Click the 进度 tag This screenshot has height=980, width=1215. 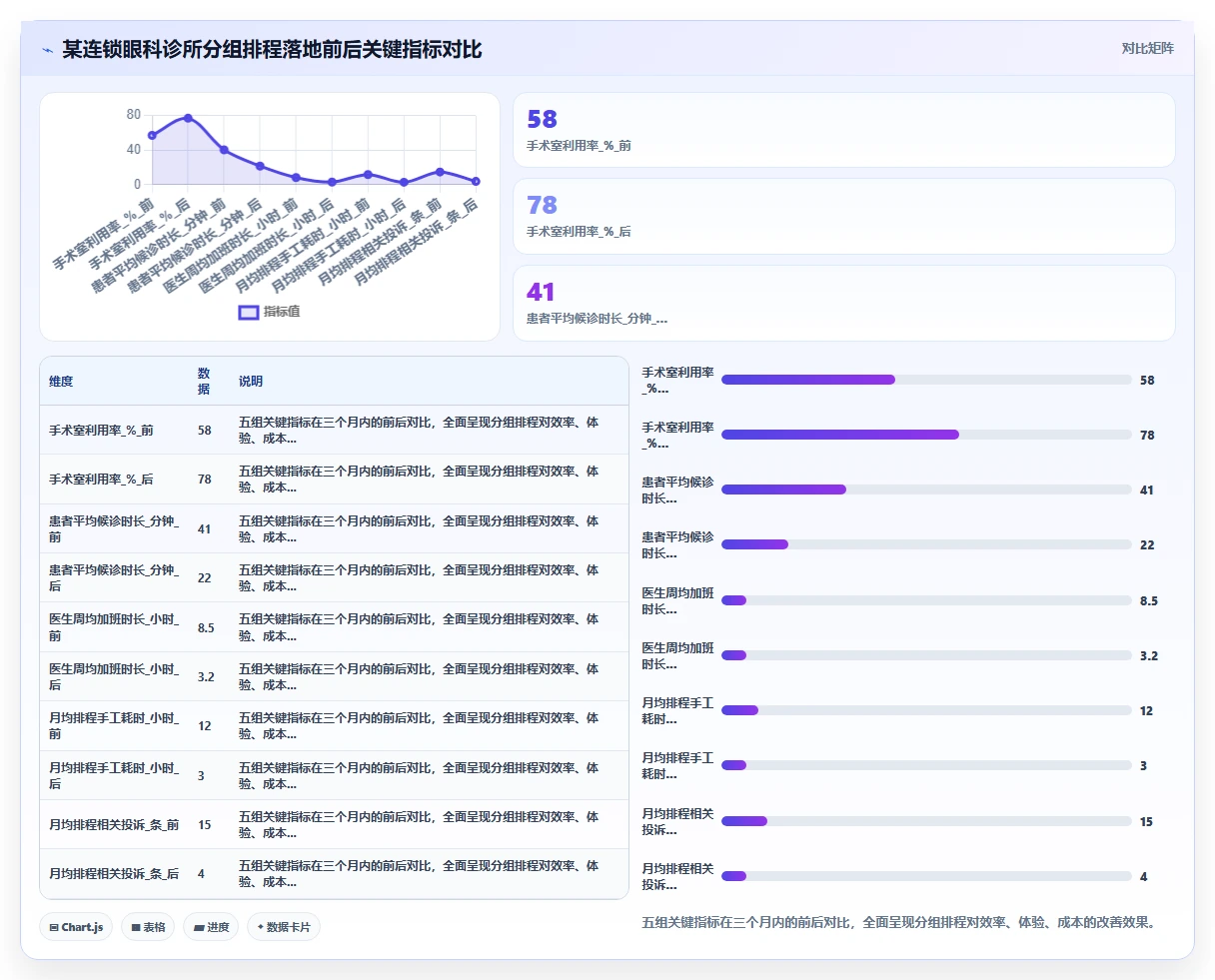tap(211, 927)
